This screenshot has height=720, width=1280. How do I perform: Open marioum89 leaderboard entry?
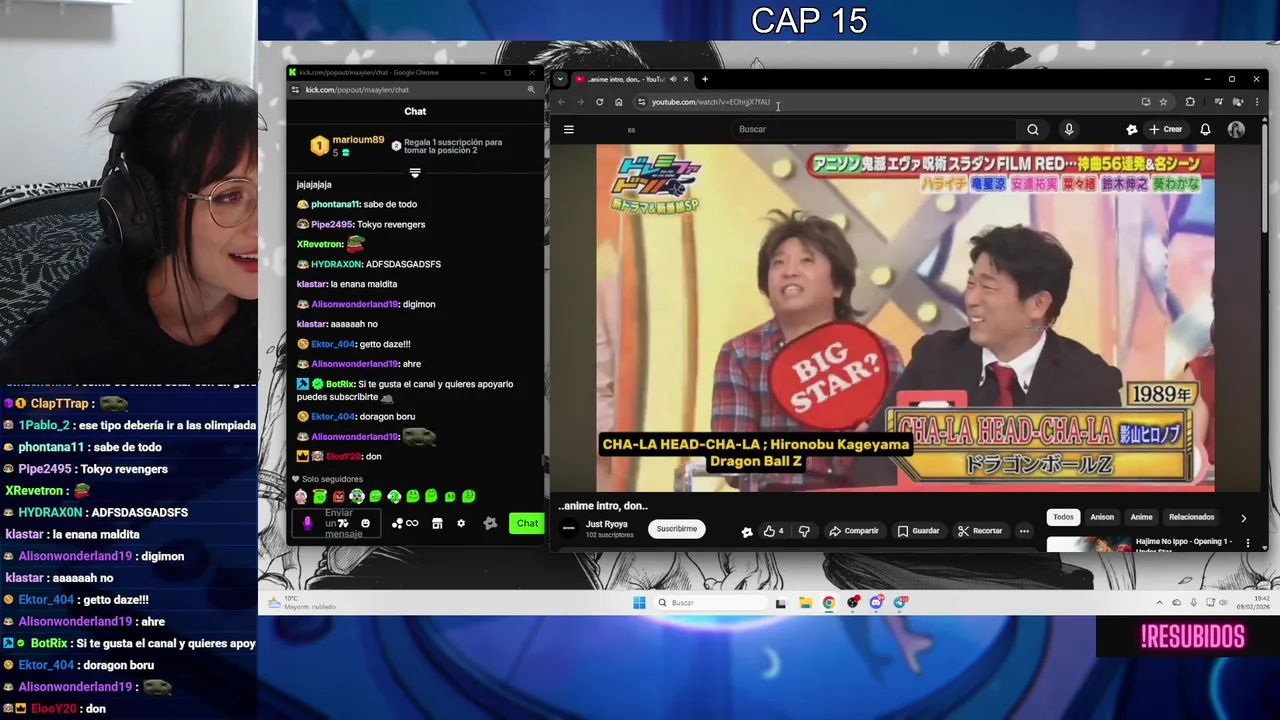[x=346, y=146]
